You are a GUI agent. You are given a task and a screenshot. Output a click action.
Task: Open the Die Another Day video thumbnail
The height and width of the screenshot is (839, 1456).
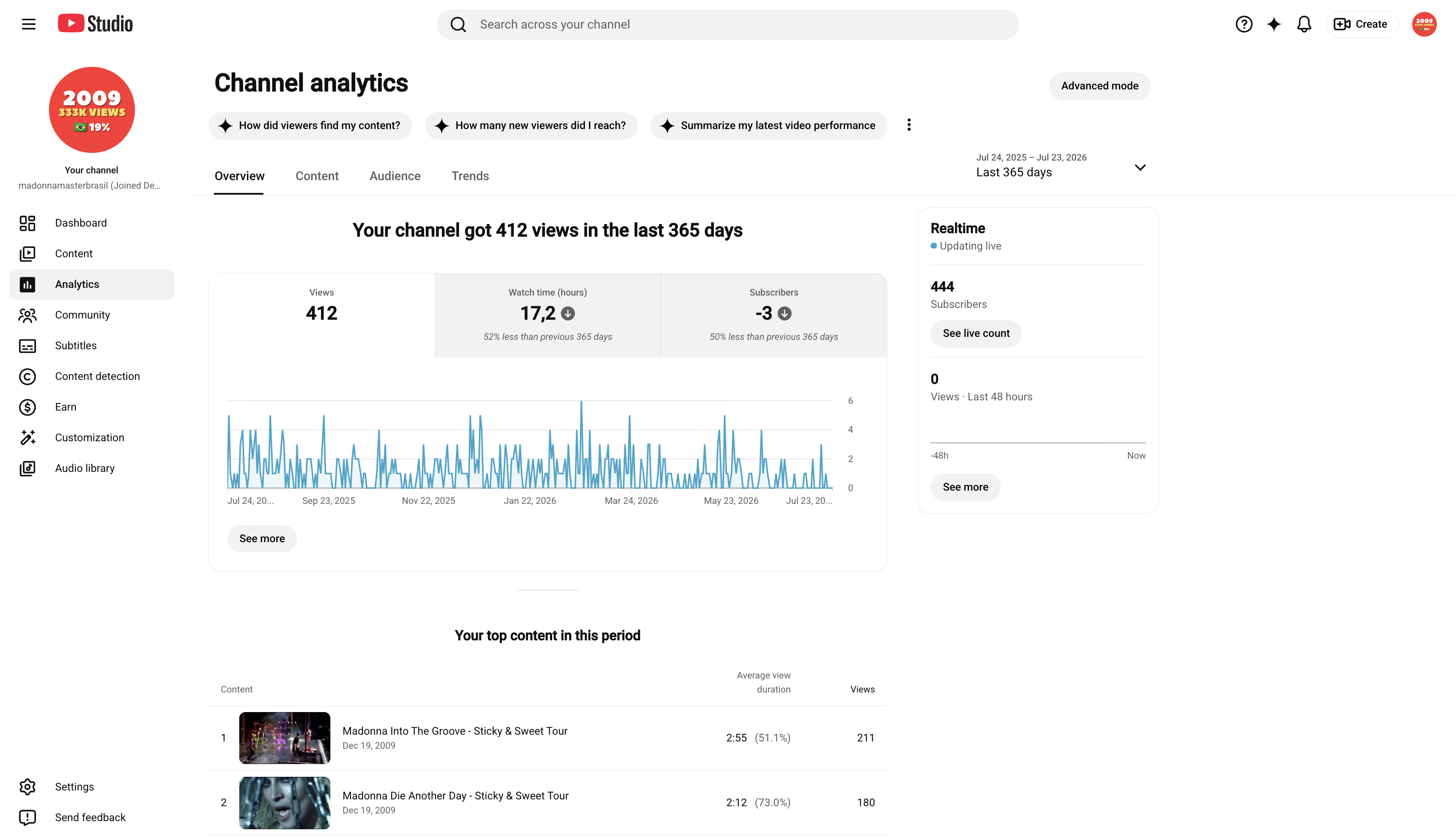coord(284,803)
